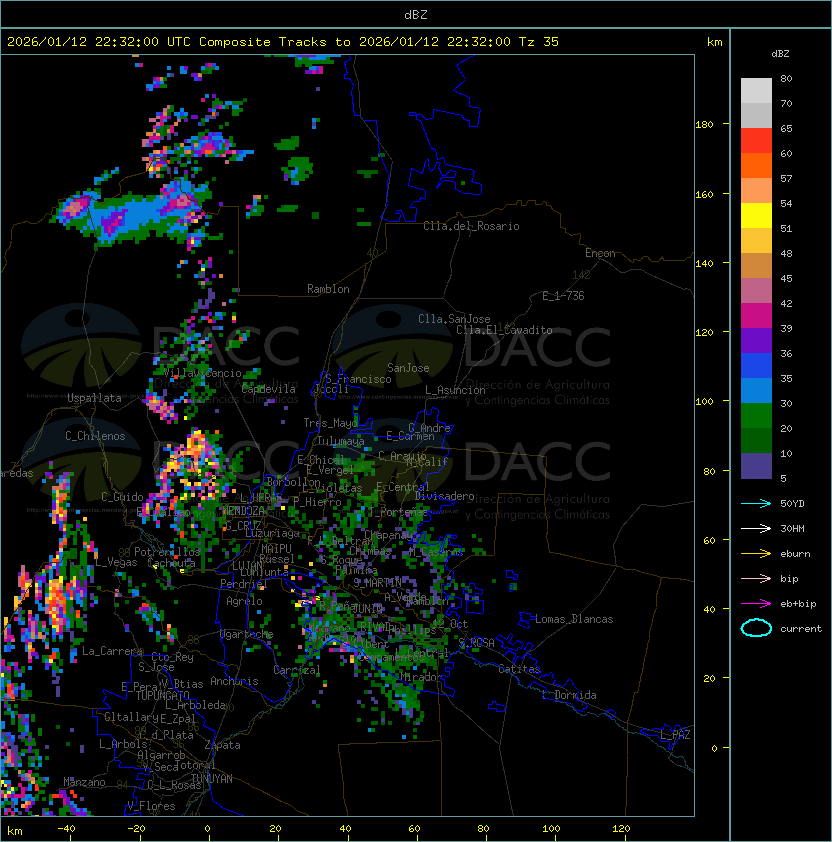This screenshot has height=842, width=832.
Task: Click the 'eb+bip' legend label
Action: 798,604
